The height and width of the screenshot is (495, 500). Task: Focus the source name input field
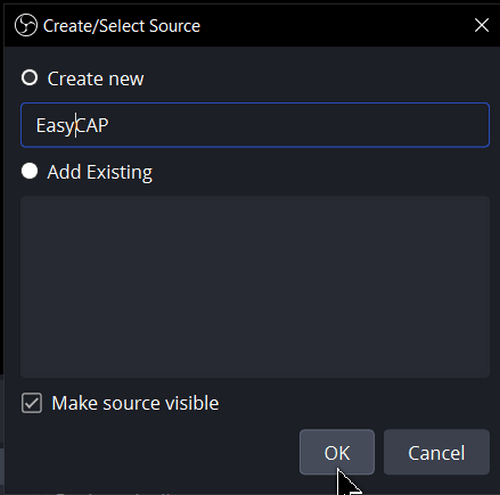point(255,125)
